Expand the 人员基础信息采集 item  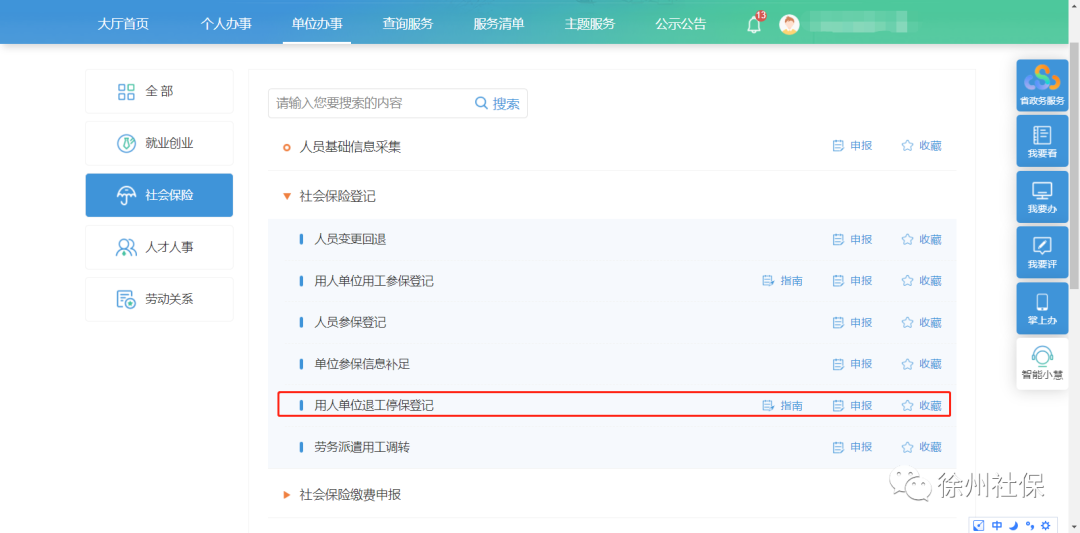pos(350,147)
